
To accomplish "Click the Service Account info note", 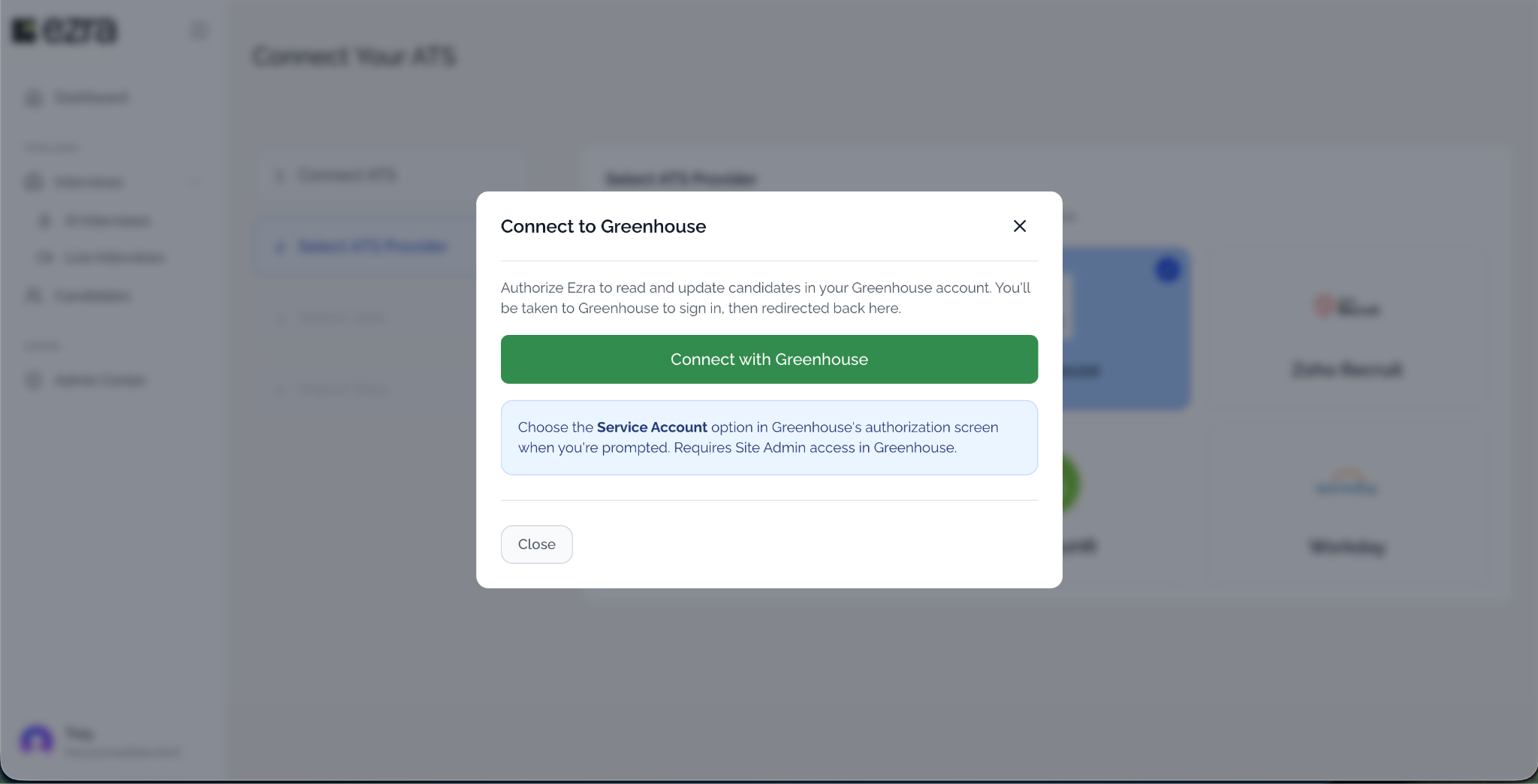I will click(x=769, y=437).
